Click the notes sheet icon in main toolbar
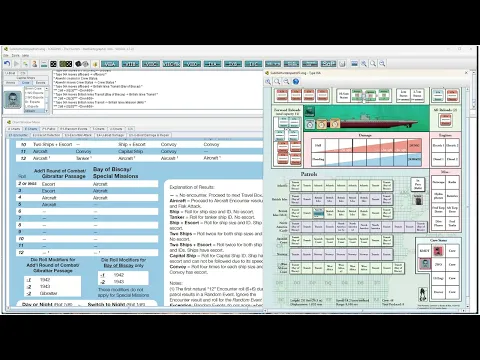Screen dimensions: 480x360 click(342, 64)
